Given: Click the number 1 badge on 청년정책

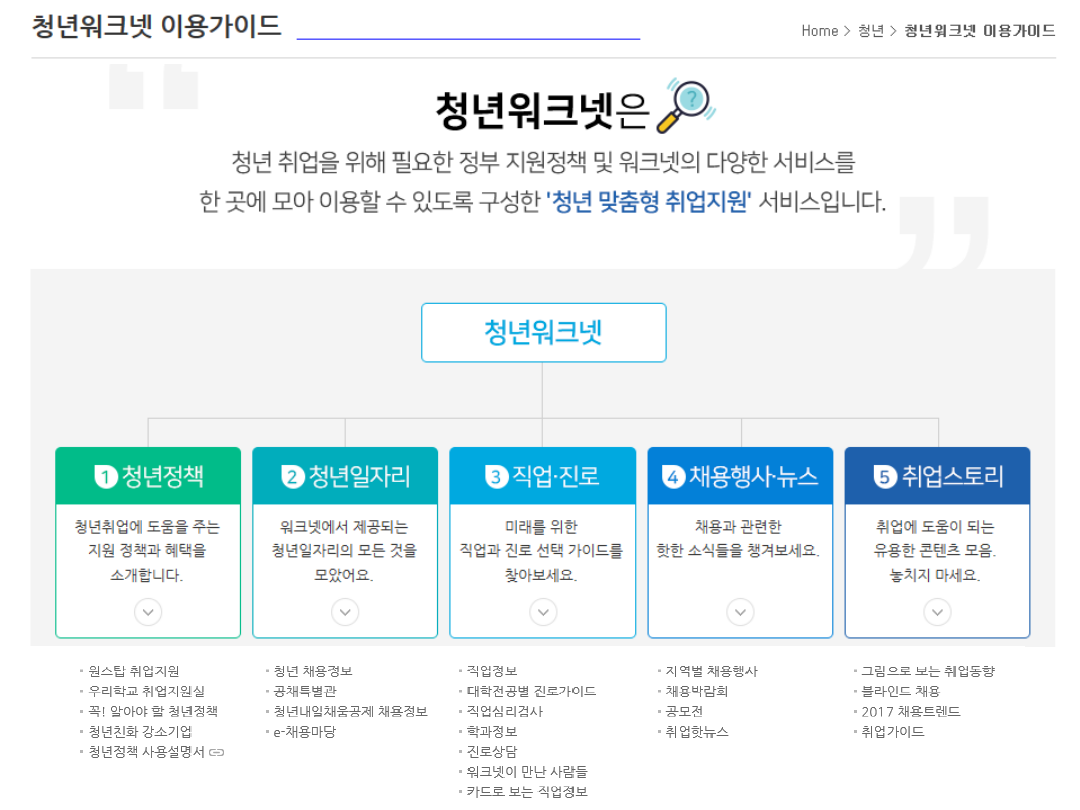Looking at the screenshot, I should point(106,477).
